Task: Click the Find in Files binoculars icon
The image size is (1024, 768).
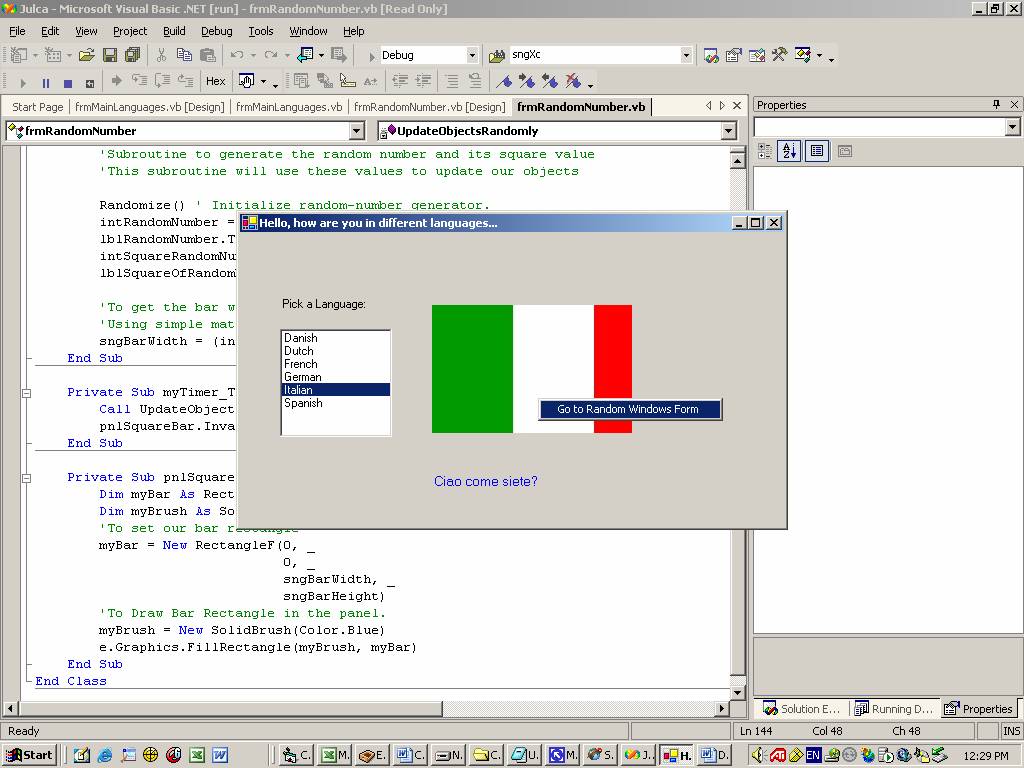Action: click(498, 55)
